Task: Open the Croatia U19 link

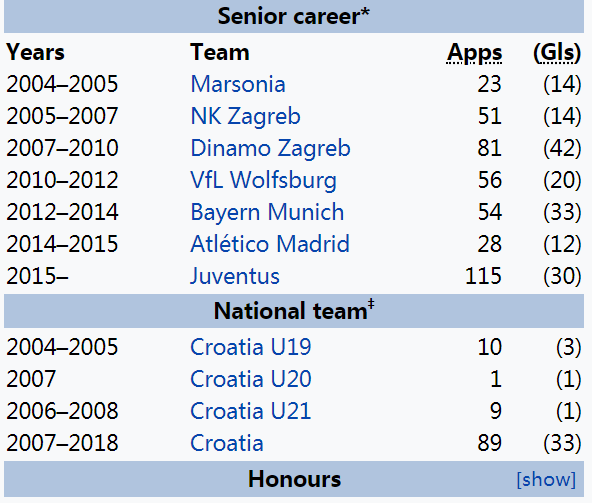Action: [x=251, y=347]
